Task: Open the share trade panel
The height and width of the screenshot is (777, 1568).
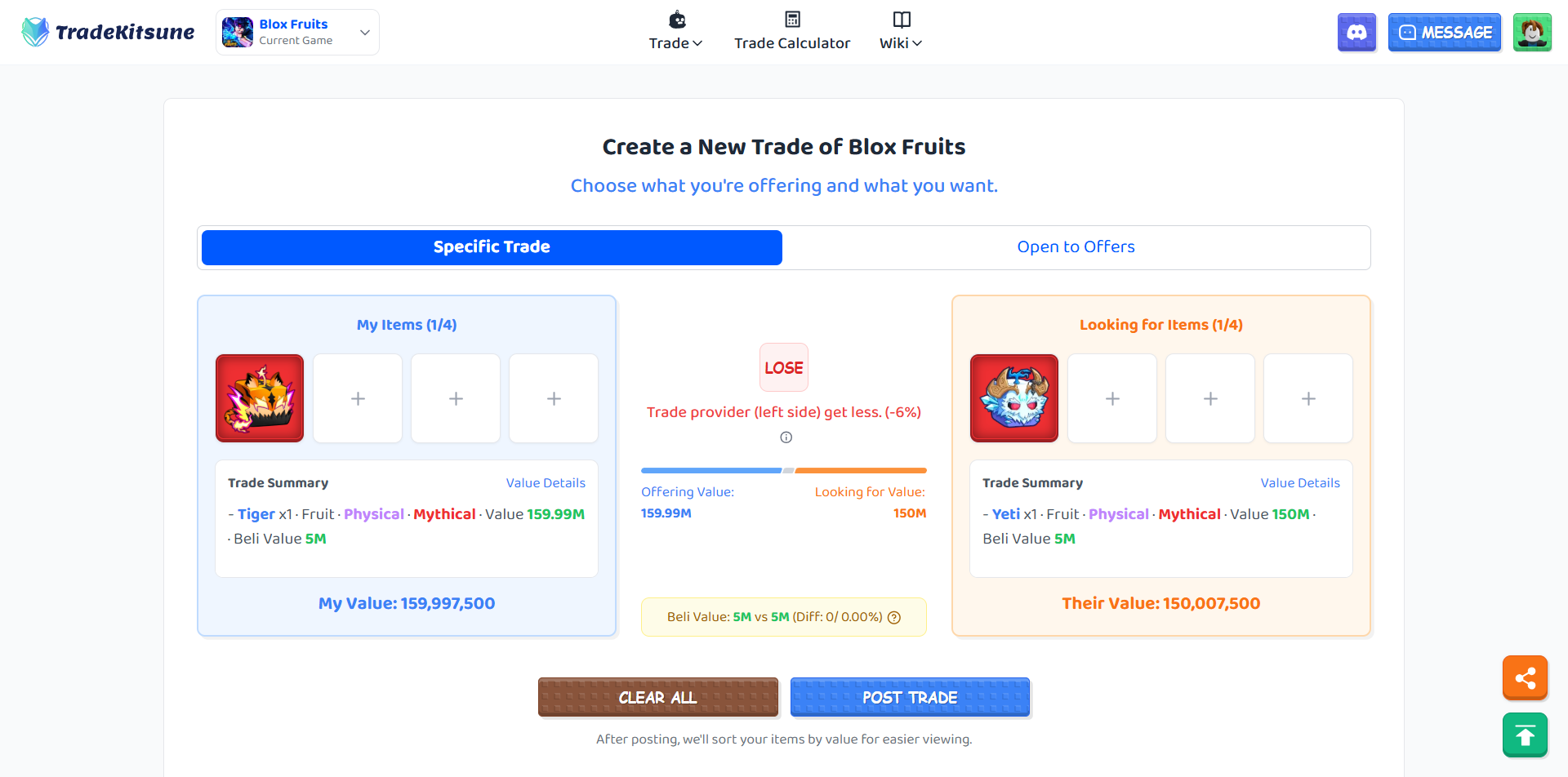Action: tap(1524, 677)
